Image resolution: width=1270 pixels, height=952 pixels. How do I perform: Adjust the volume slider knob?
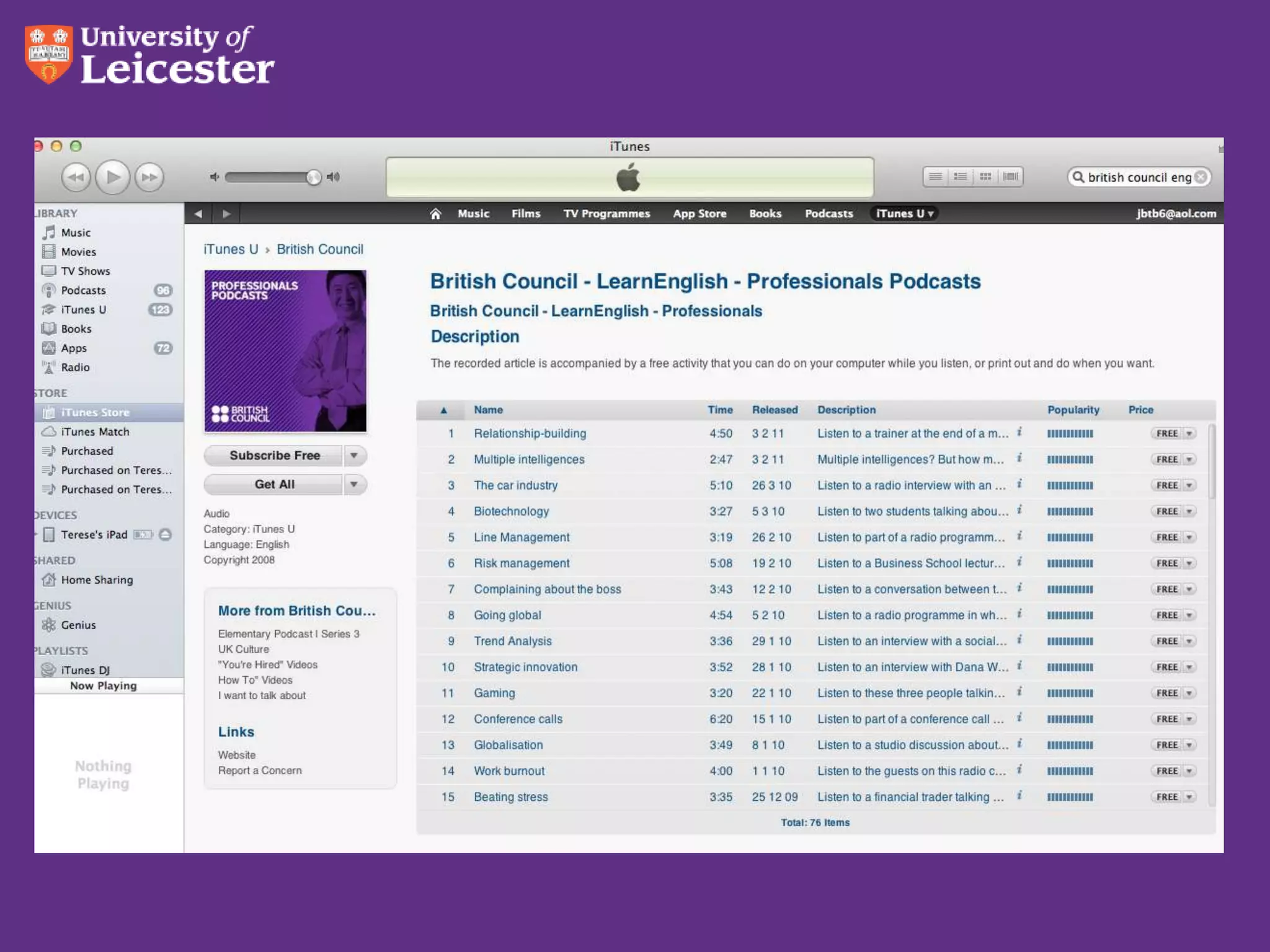point(314,177)
